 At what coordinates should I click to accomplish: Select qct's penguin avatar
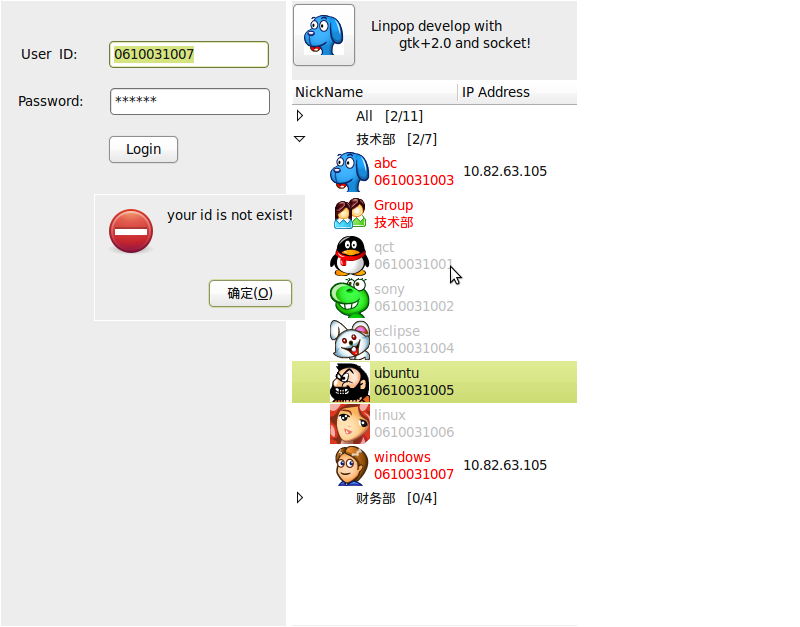tap(349, 256)
